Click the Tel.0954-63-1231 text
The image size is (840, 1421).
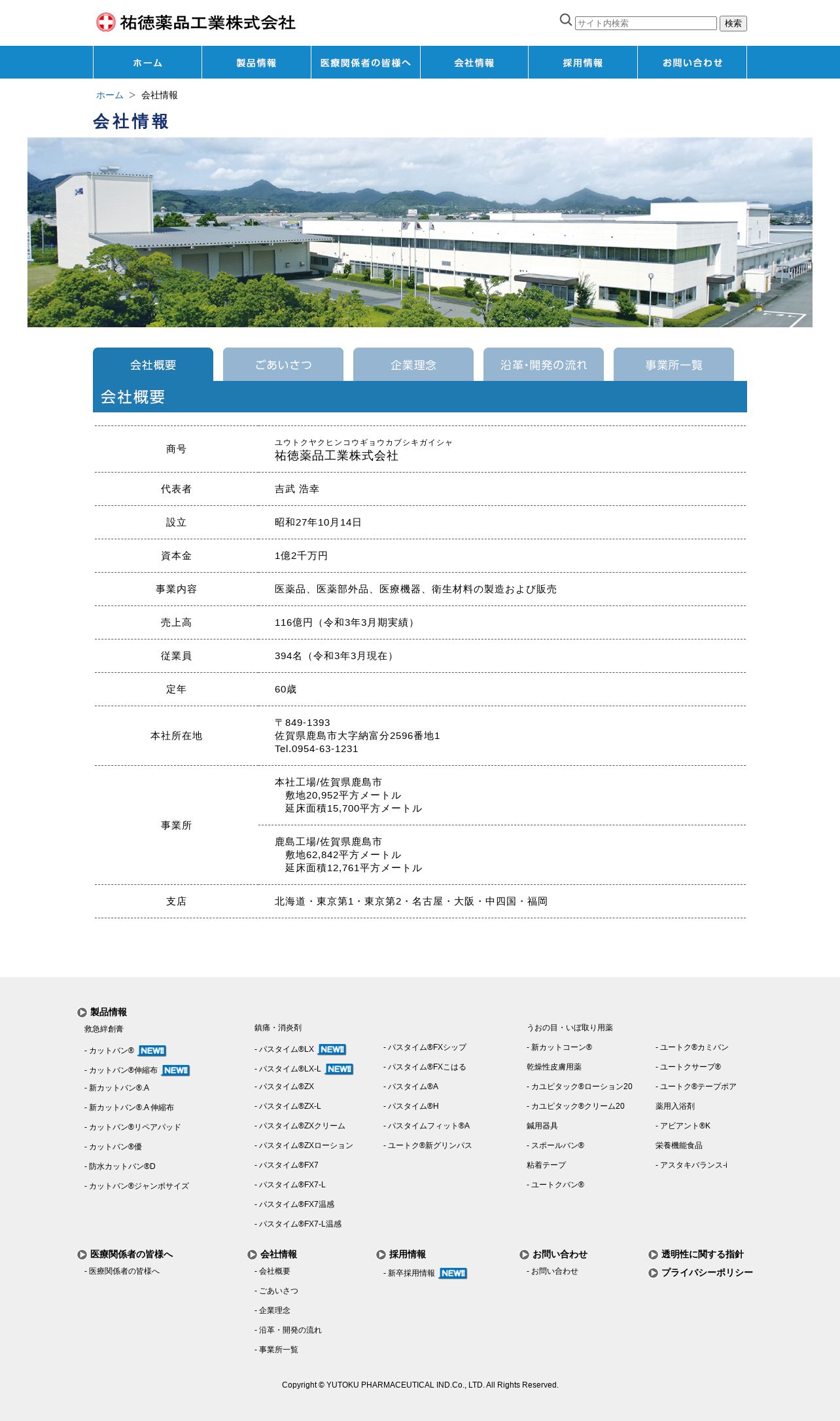(x=317, y=749)
